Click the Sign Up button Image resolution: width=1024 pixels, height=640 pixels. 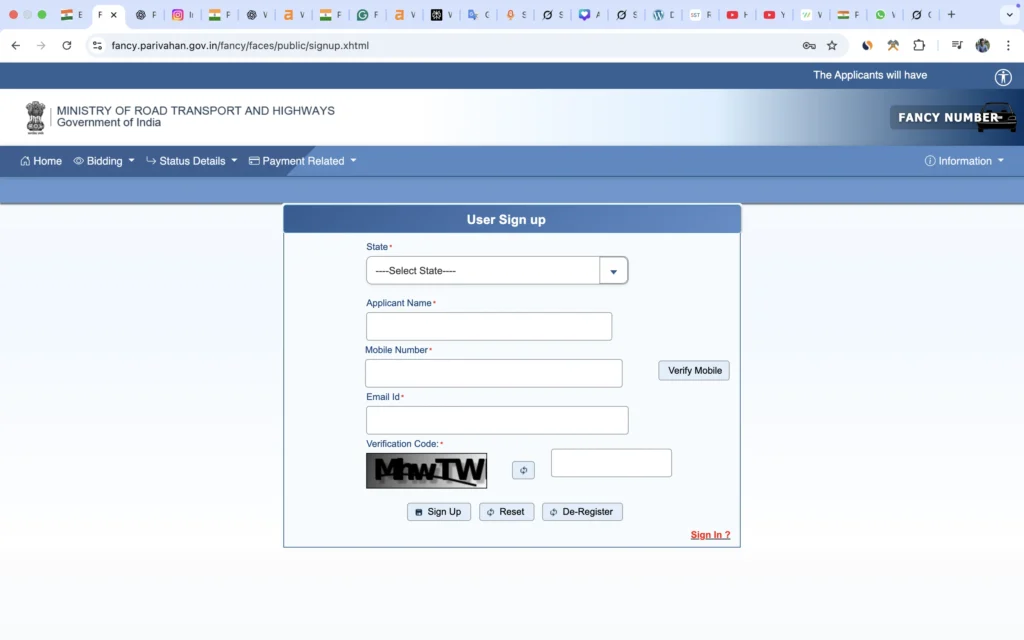pyautogui.click(x=438, y=511)
